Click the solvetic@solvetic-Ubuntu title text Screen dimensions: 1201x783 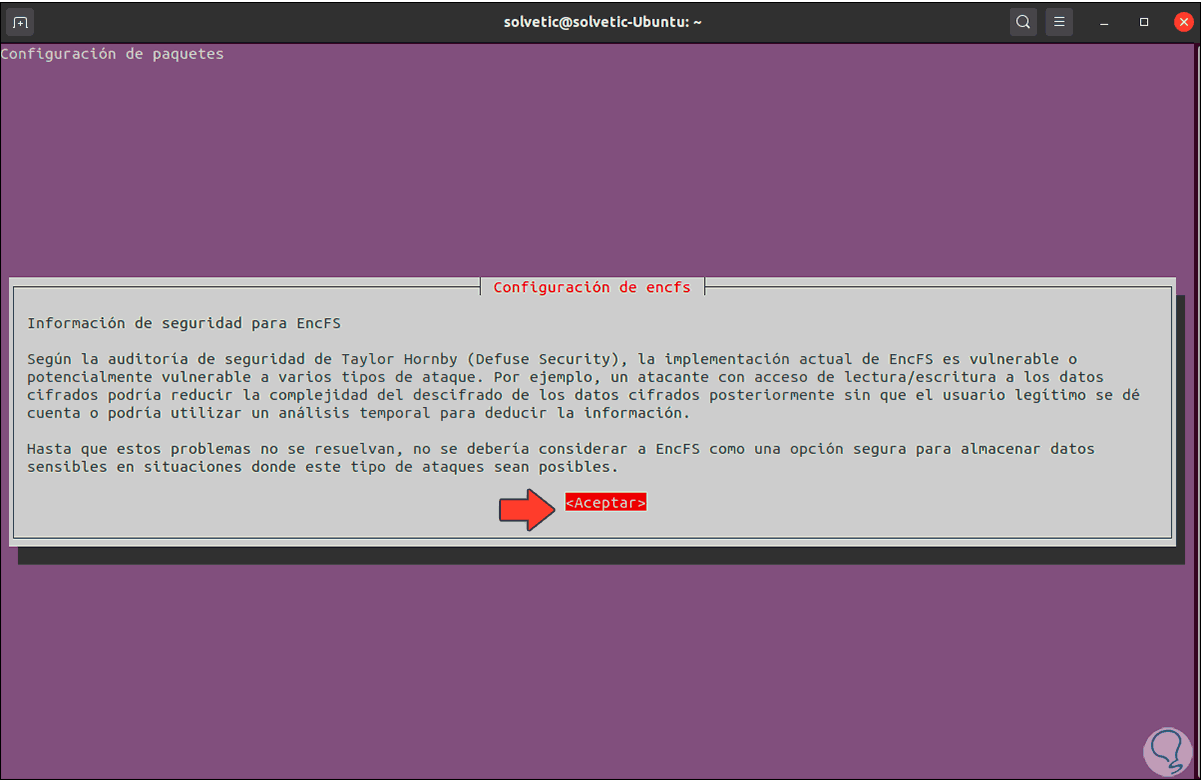click(603, 22)
